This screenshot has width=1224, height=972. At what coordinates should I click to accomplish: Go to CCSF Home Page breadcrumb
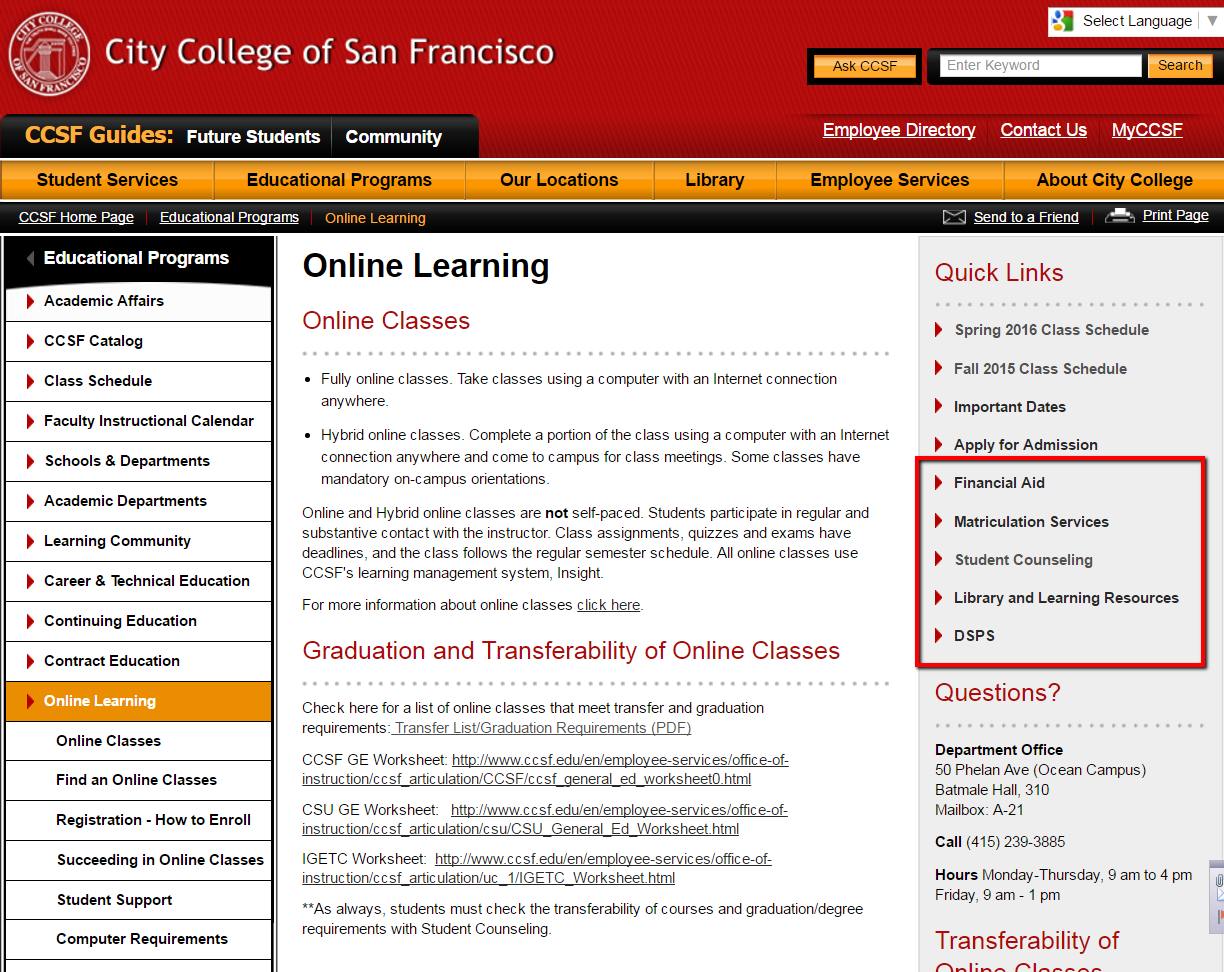76,217
